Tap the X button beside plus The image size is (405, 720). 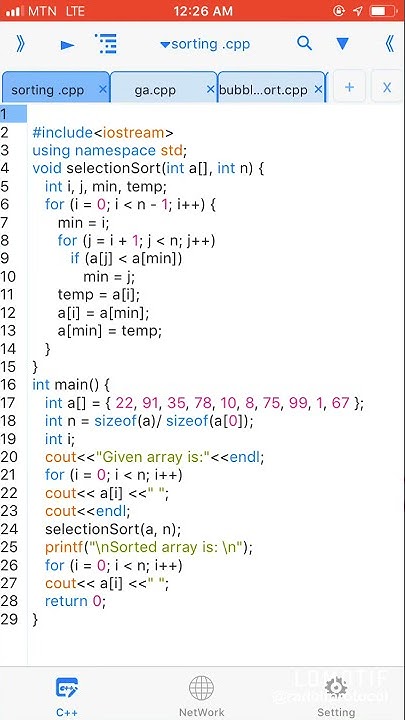[387, 87]
